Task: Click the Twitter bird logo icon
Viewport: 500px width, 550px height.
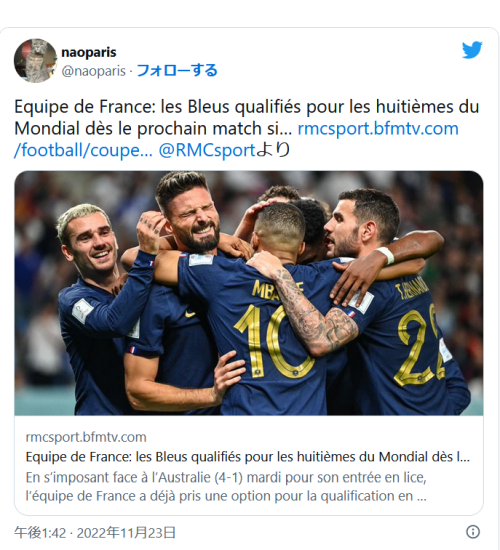Action: click(472, 50)
